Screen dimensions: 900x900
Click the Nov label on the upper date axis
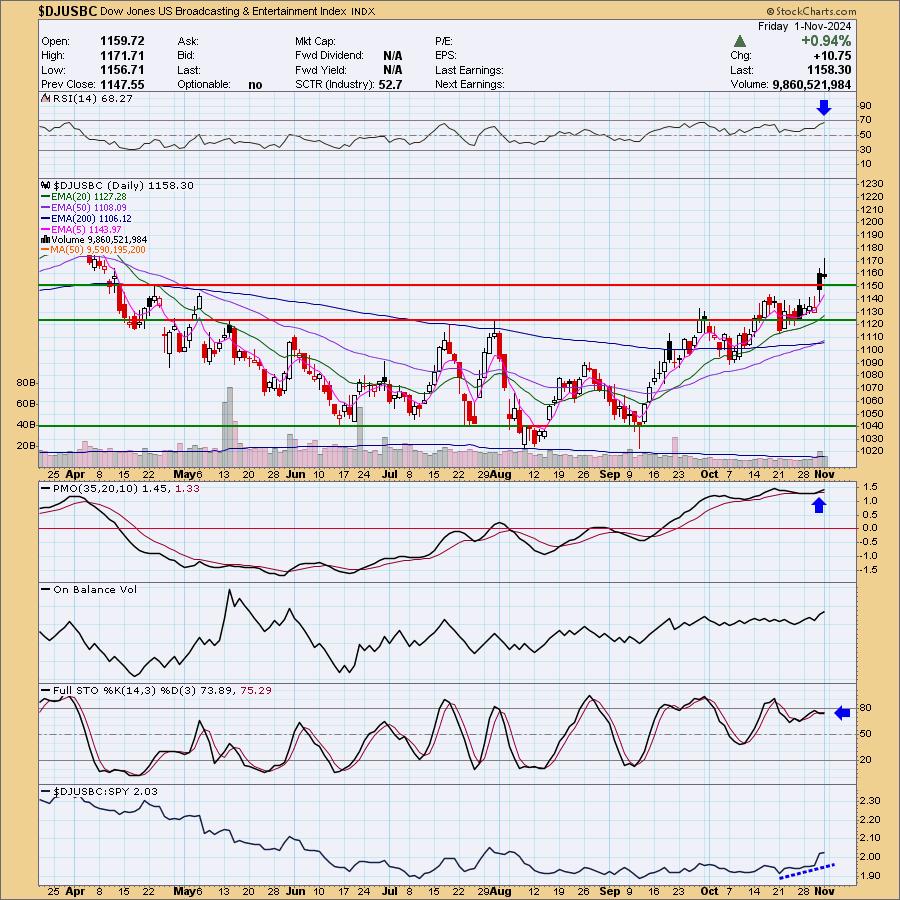click(x=824, y=474)
